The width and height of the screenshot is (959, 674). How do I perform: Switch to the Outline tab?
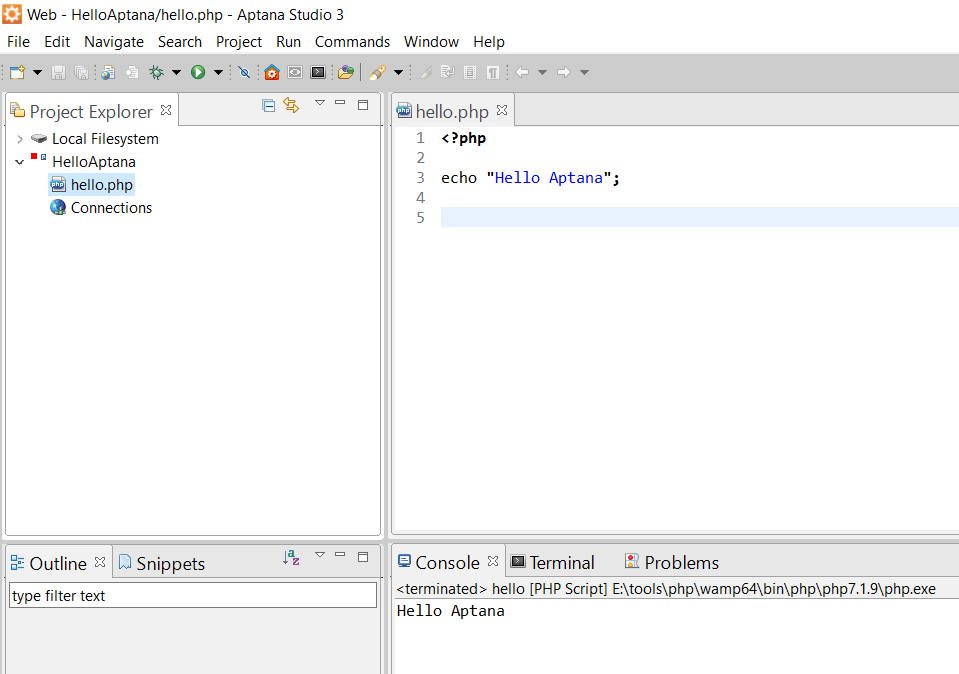pos(57,563)
